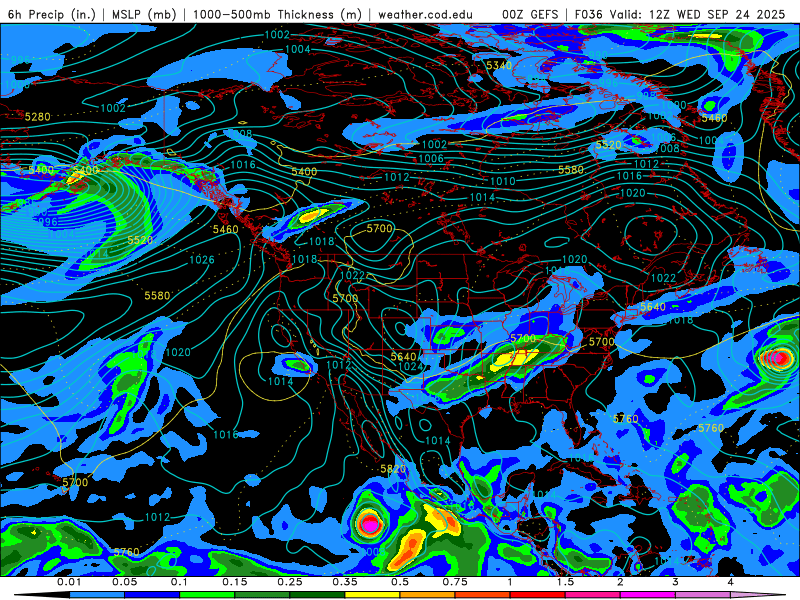Click the 0.15 legend value

235,582
